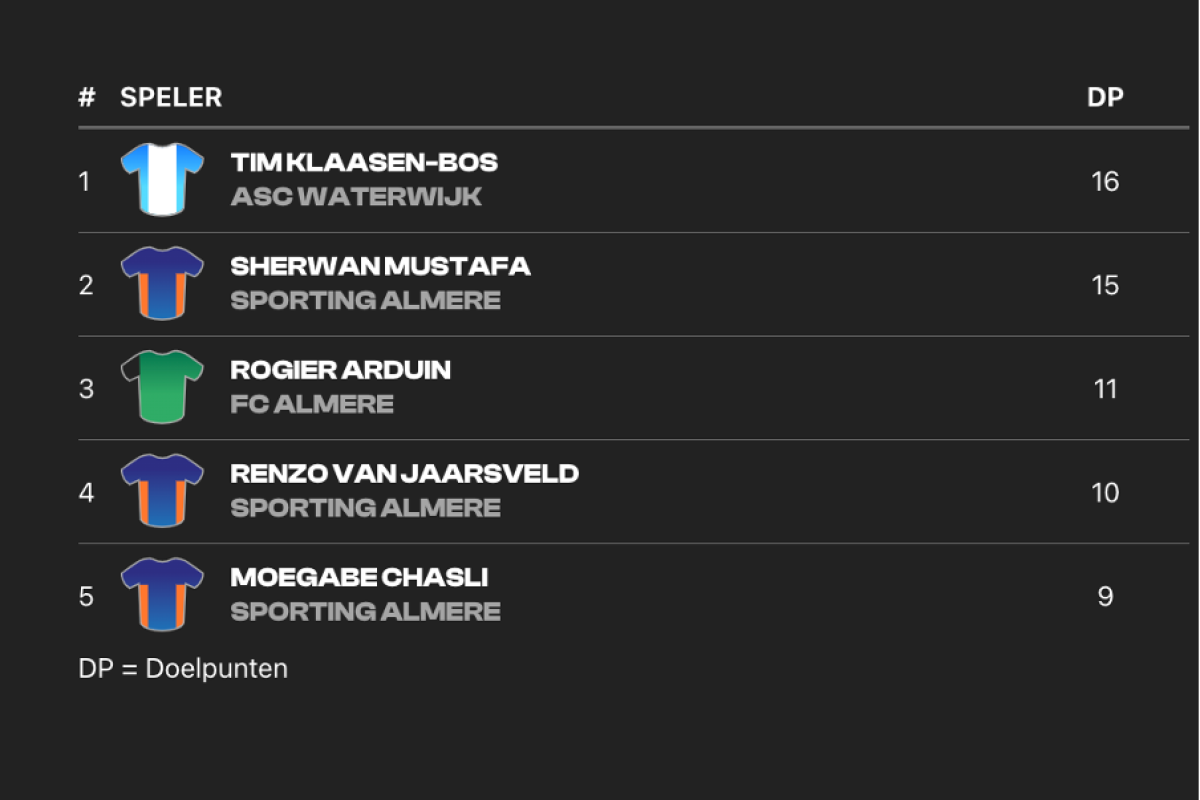Select Sporting Almere under Moegabe Chasli
Image resolution: width=1200 pixels, height=800 pixels.
point(366,612)
